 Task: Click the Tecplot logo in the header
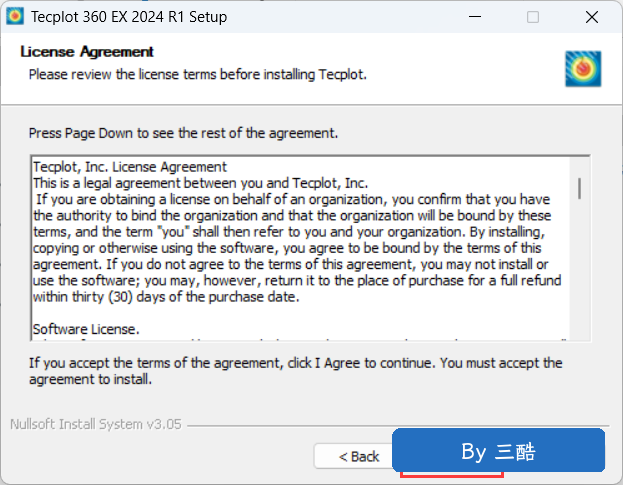tap(583, 69)
